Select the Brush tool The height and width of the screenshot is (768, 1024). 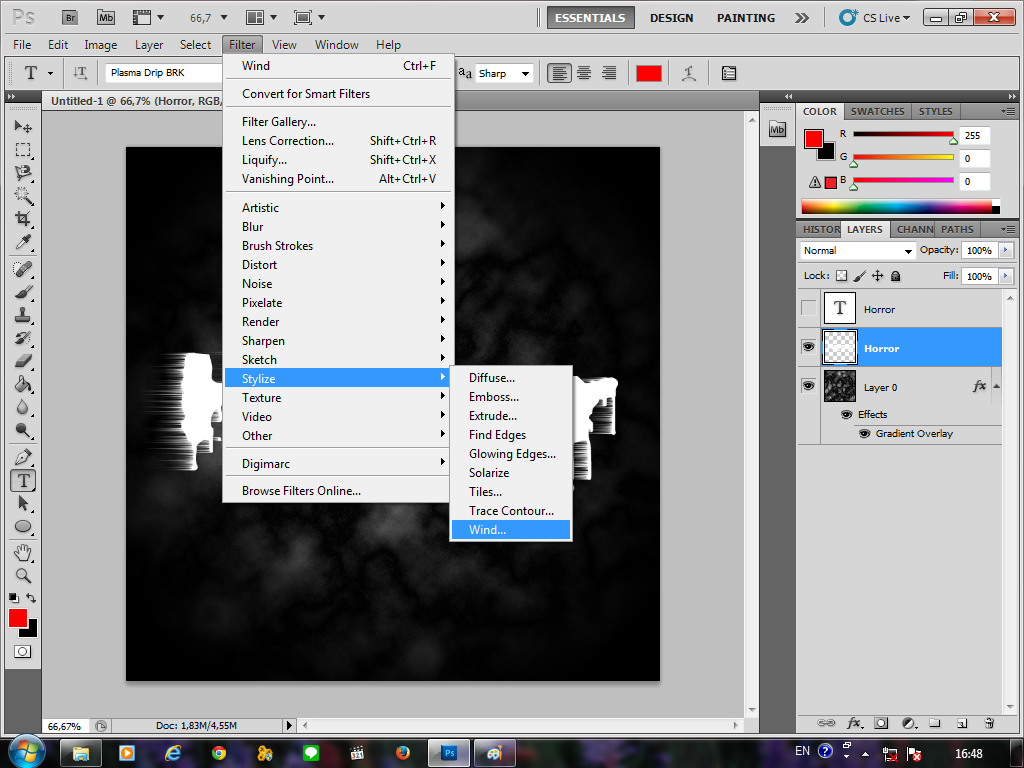coord(23,291)
